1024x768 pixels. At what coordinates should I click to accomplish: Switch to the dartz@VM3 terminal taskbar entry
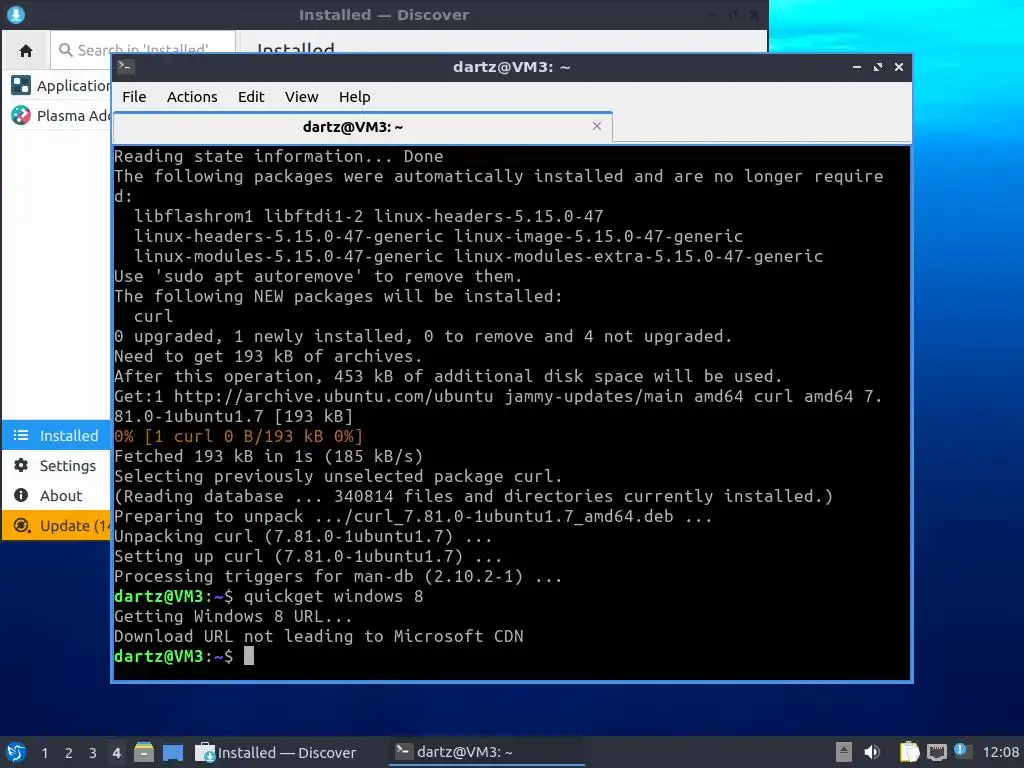pyautogui.click(x=487, y=752)
